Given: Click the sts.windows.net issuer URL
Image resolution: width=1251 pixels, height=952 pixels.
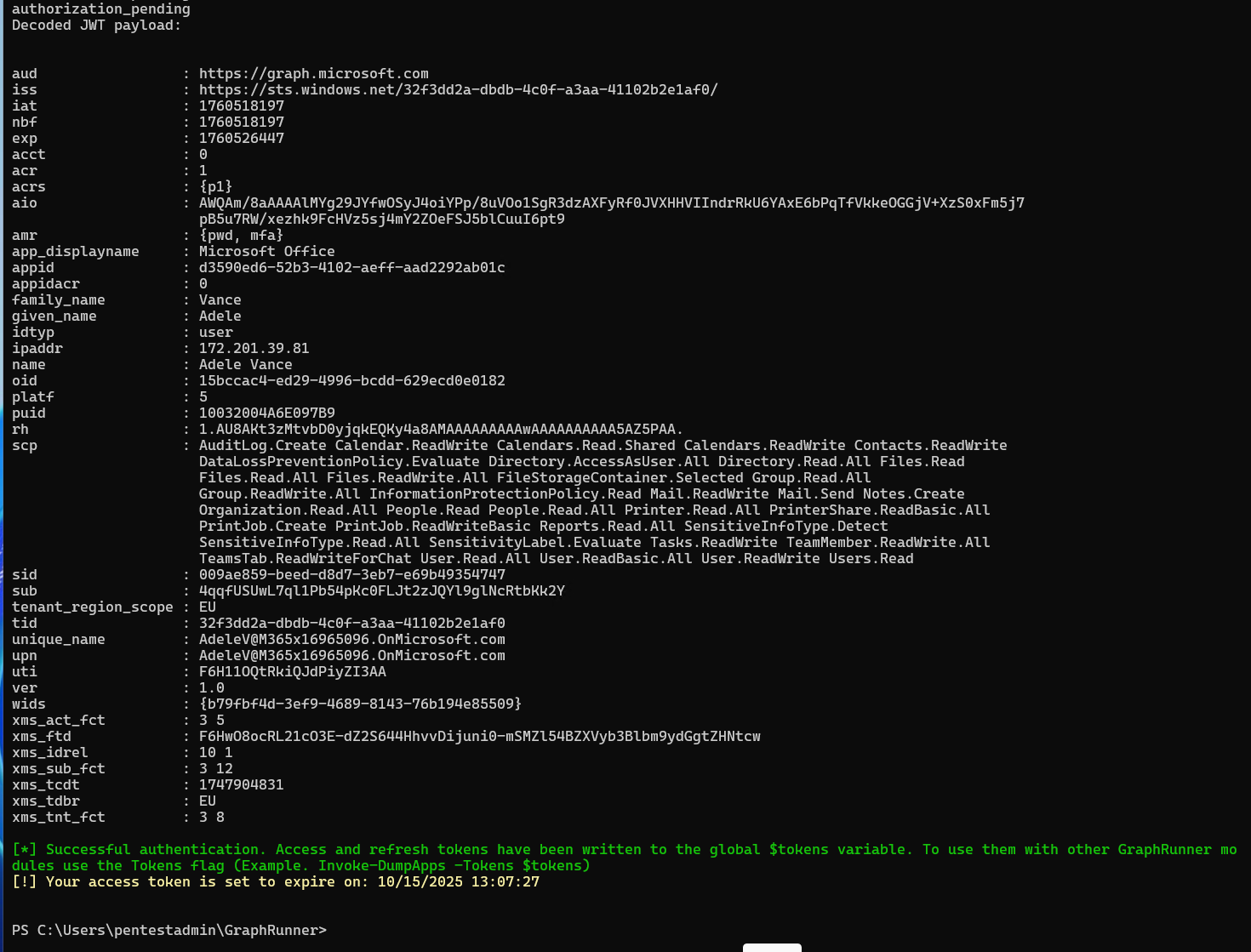Looking at the screenshot, I should tap(458, 90).
